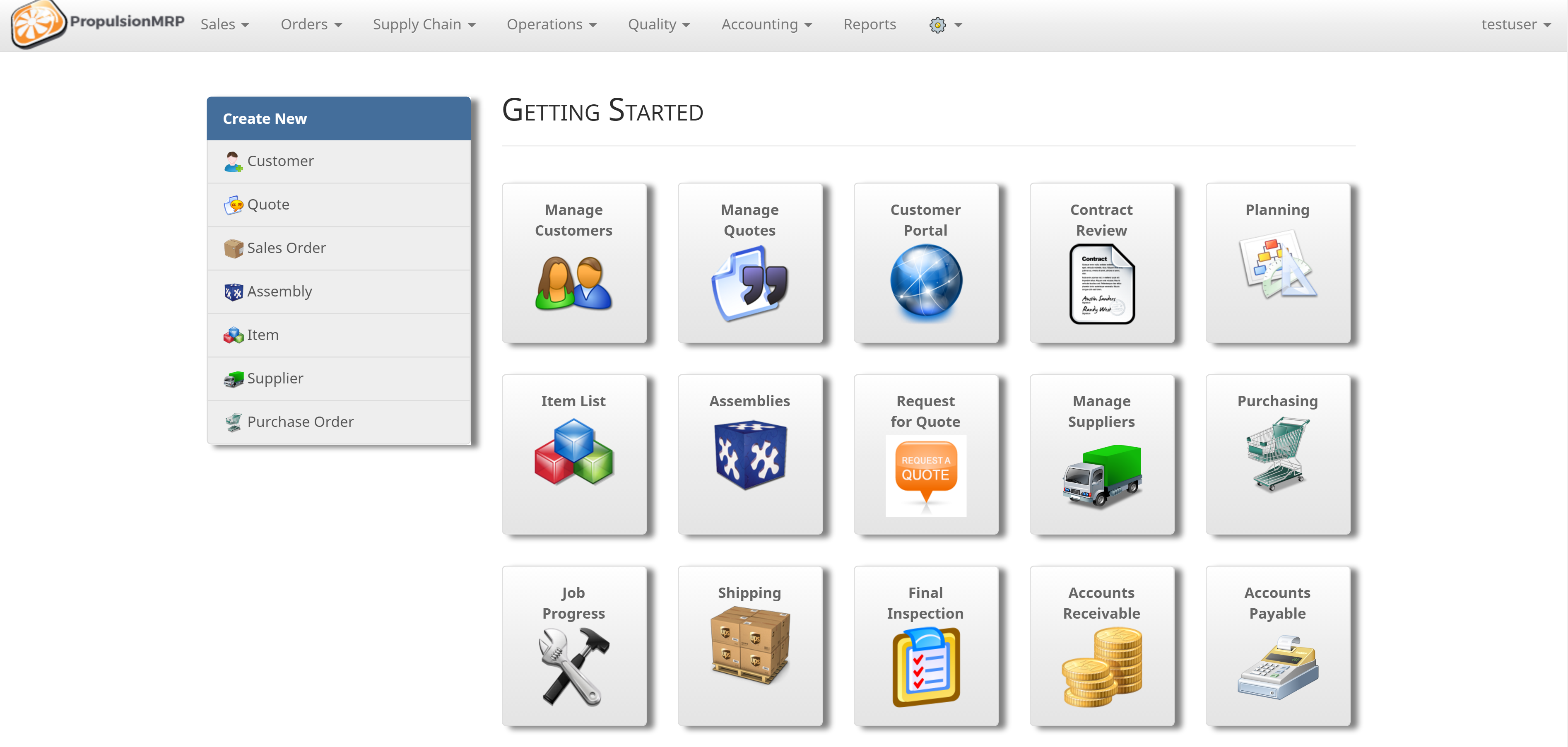Open the Reports menu item
The image size is (1568, 747).
point(869,24)
